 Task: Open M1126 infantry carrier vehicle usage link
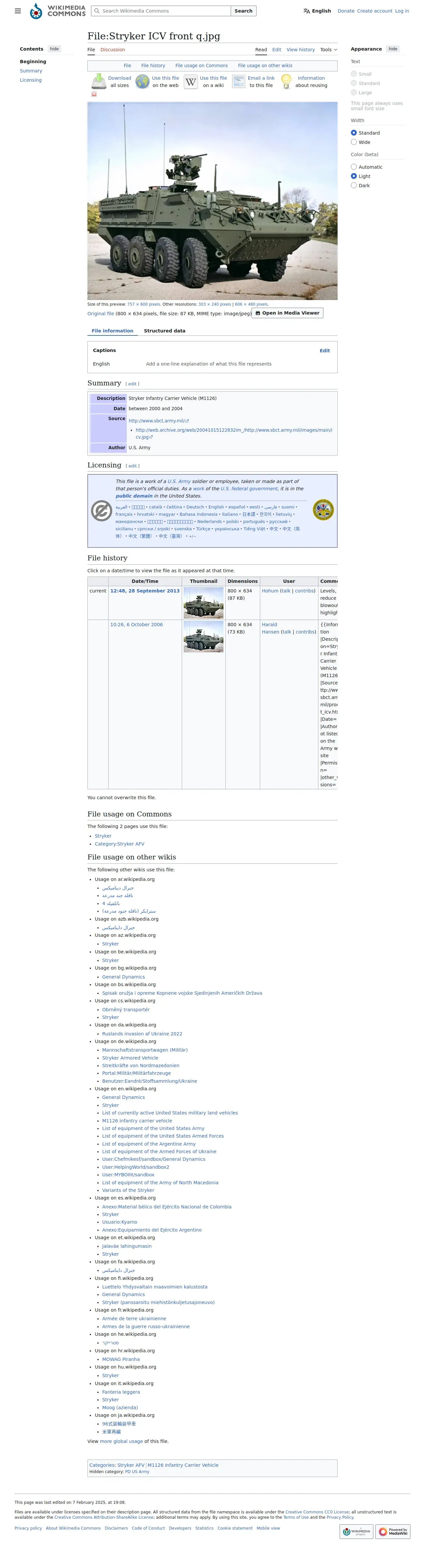(137, 1121)
